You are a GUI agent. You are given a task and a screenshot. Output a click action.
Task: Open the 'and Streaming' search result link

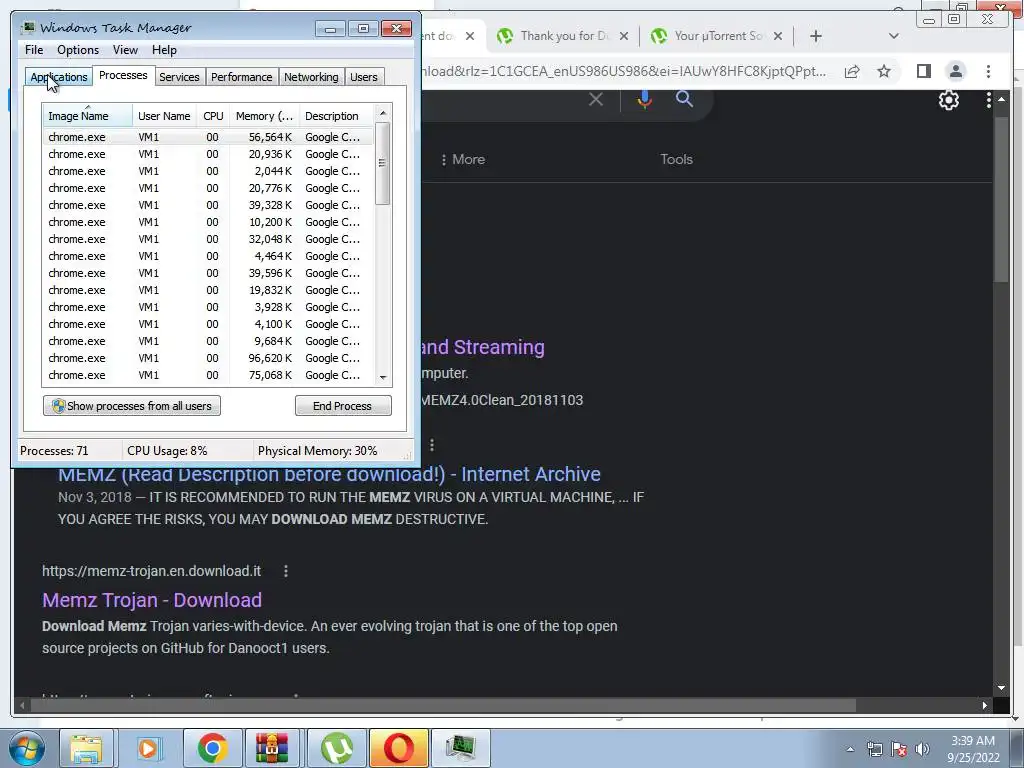[483, 347]
